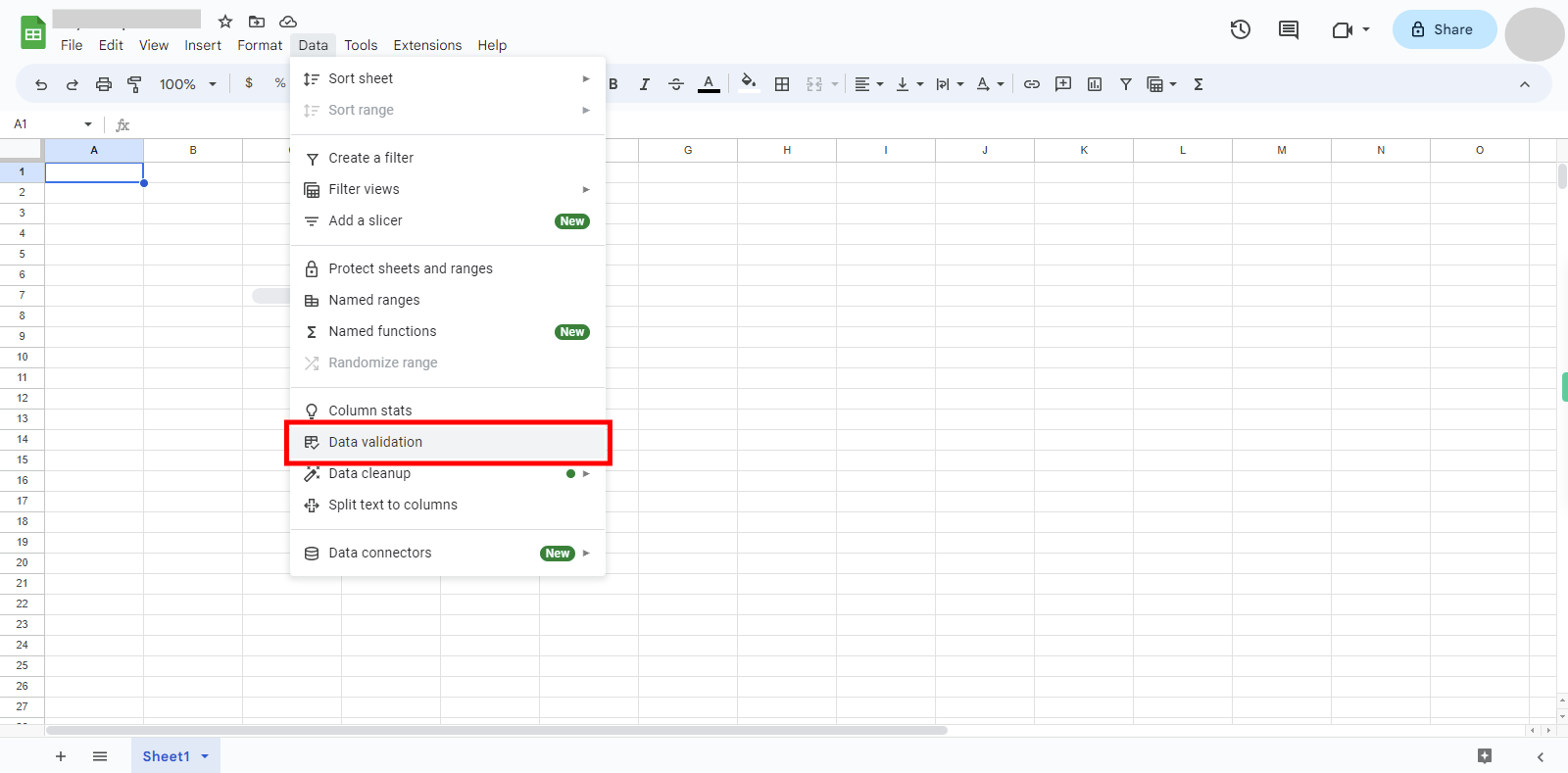
Task: Show the side panel chevron
Action: coord(1541,756)
